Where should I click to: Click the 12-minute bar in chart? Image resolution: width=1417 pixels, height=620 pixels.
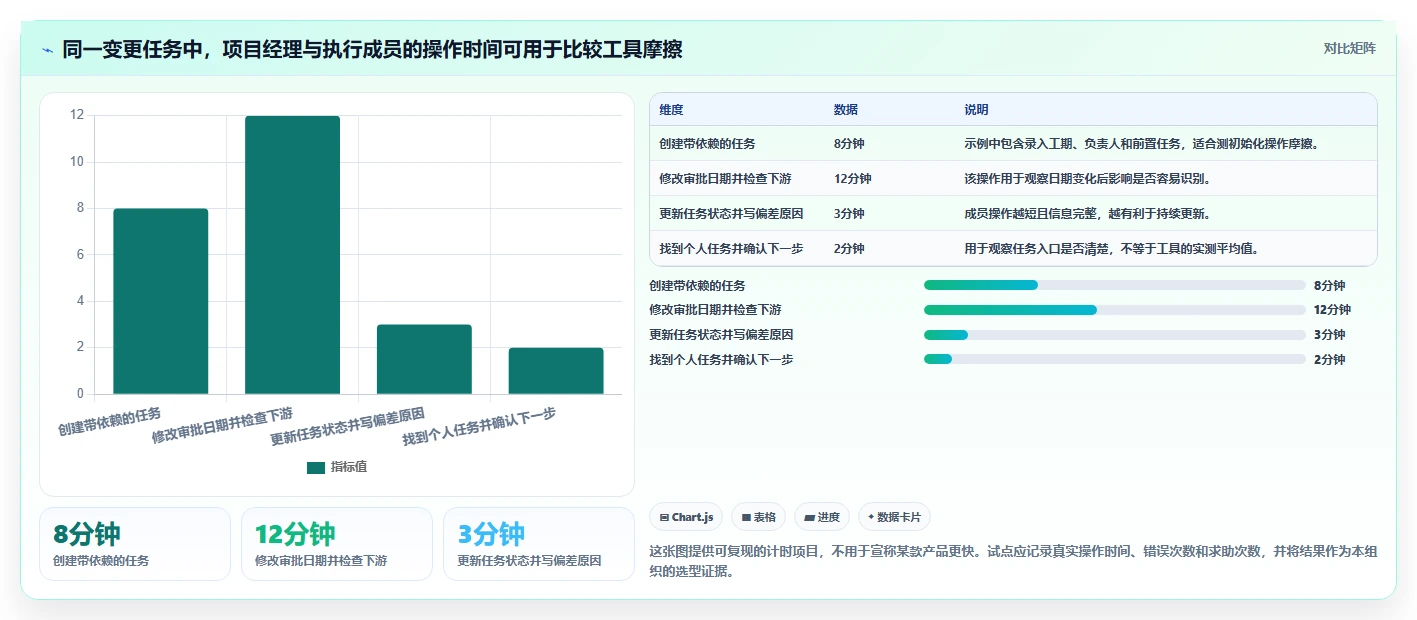point(292,255)
